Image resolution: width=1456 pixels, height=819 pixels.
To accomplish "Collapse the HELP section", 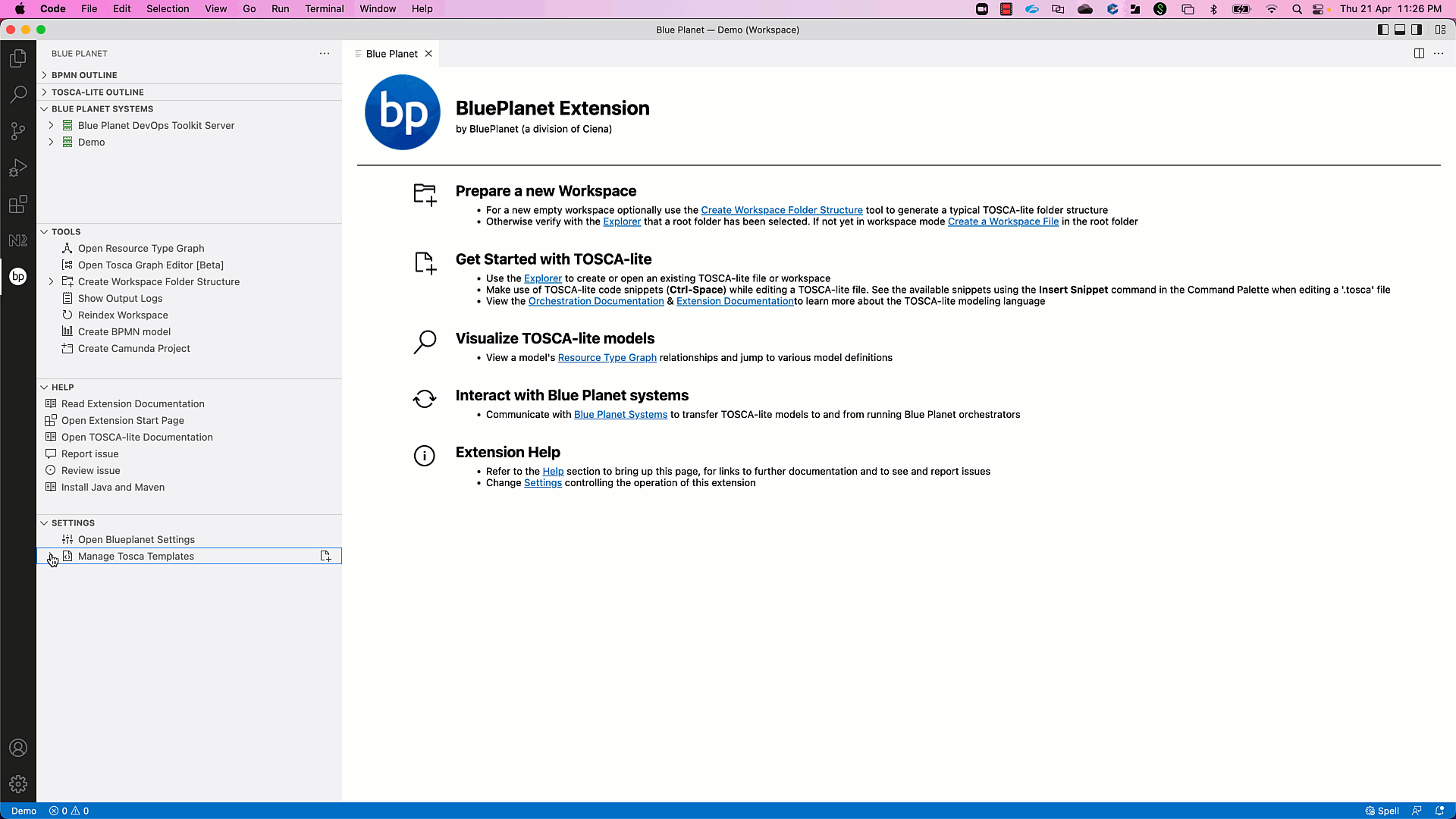I will point(190,388).
